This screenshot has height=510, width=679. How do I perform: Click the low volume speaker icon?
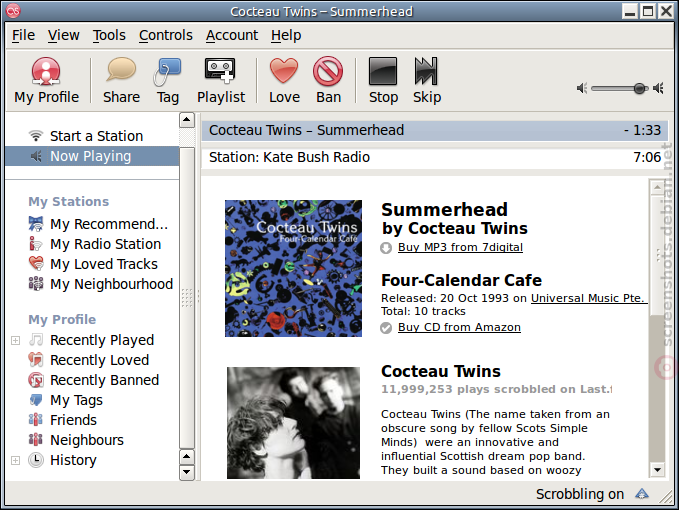tap(582, 88)
